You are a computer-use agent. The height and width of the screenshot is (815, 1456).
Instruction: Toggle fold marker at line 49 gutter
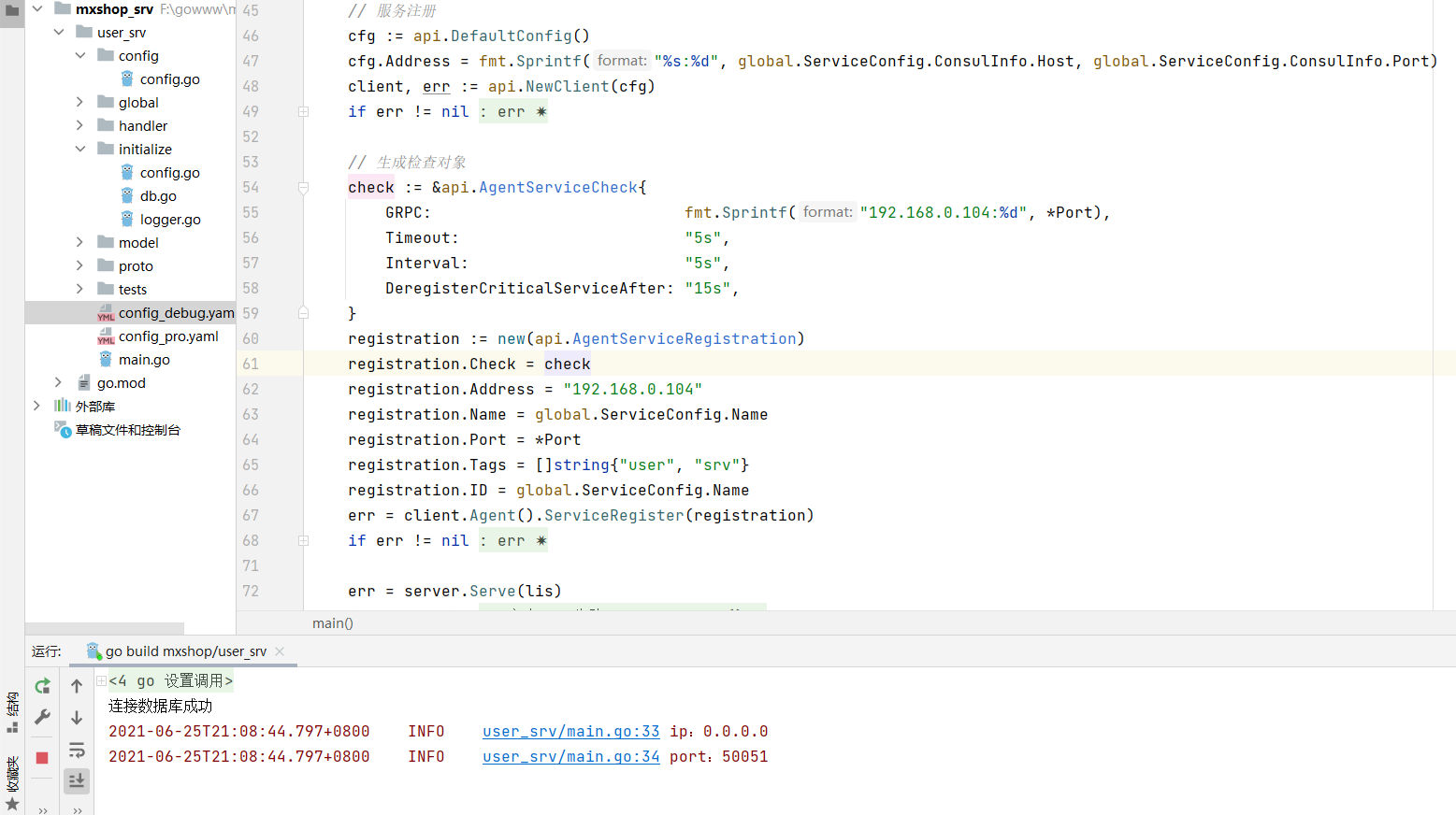click(x=304, y=112)
